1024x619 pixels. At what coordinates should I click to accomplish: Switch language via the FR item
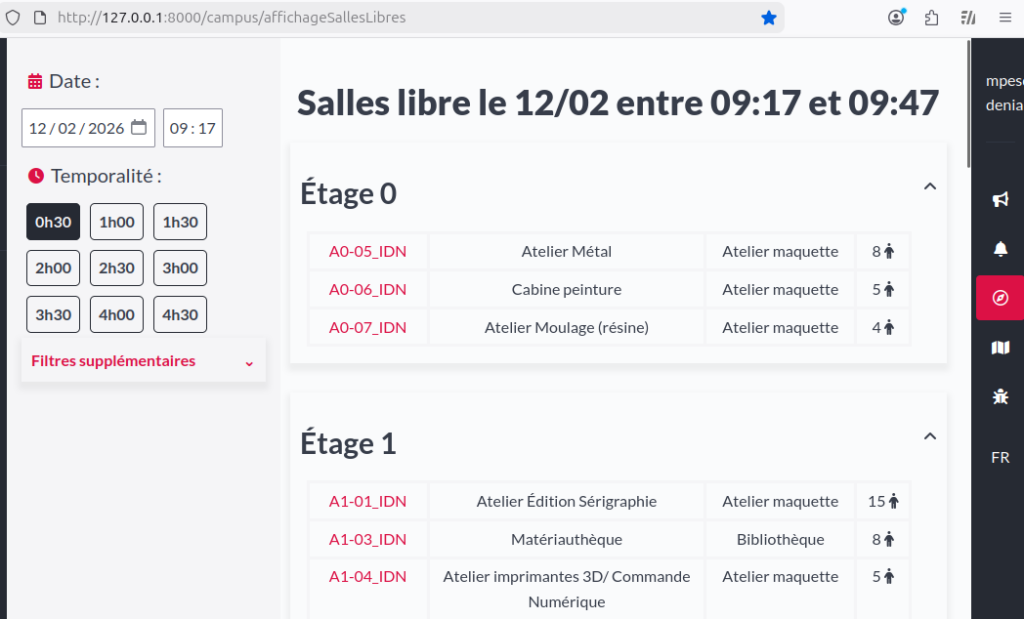coord(1000,458)
